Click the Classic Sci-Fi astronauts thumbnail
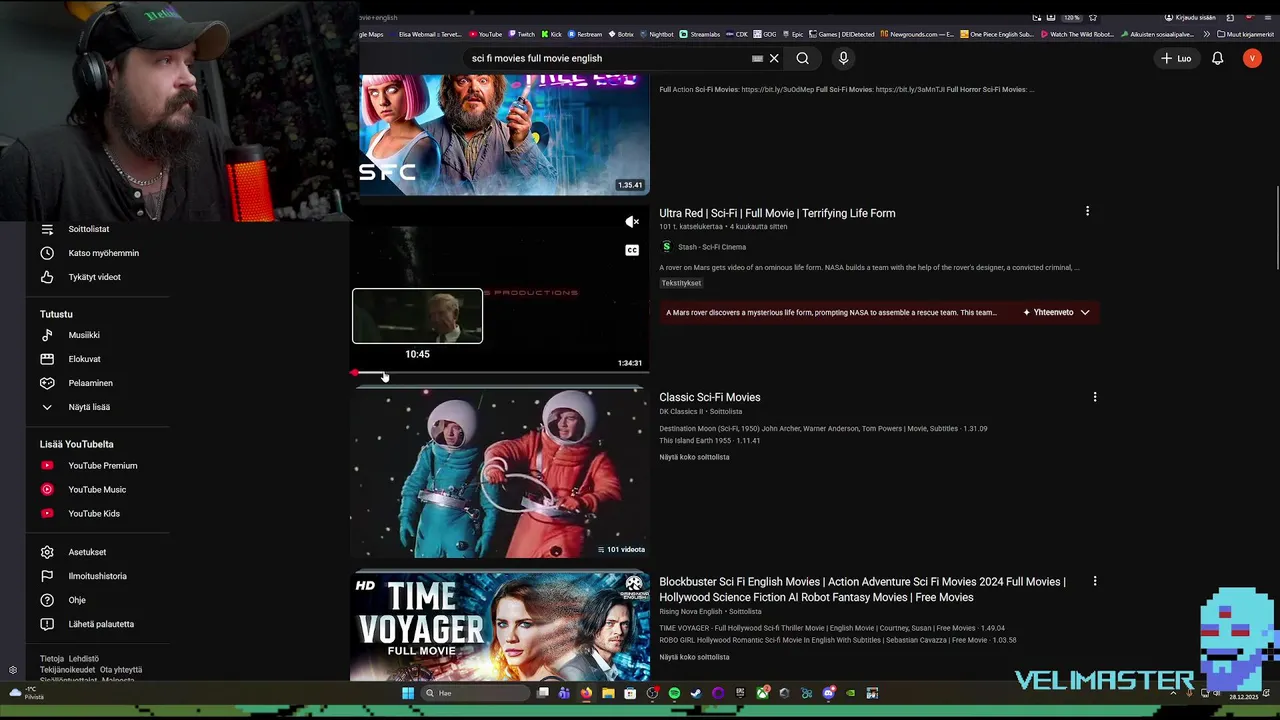 pyautogui.click(x=500, y=472)
